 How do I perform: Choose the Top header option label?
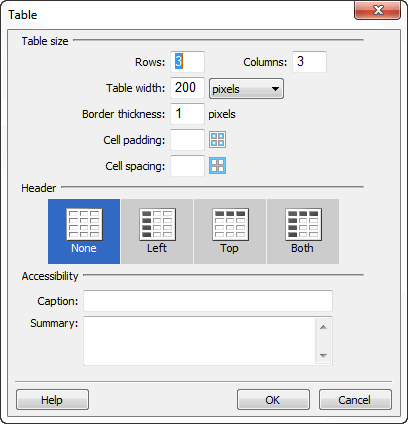click(229, 248)
